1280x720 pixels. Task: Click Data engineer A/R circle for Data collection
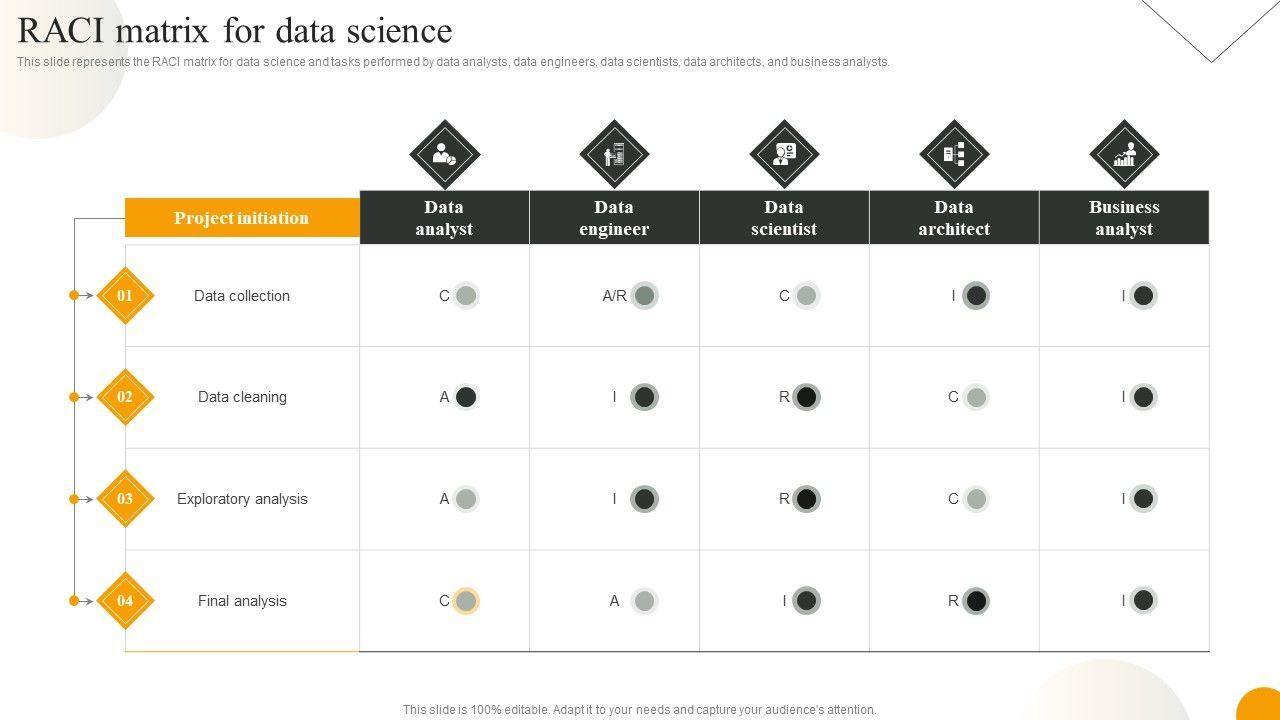pyautogui.click(x=644, y=296)
